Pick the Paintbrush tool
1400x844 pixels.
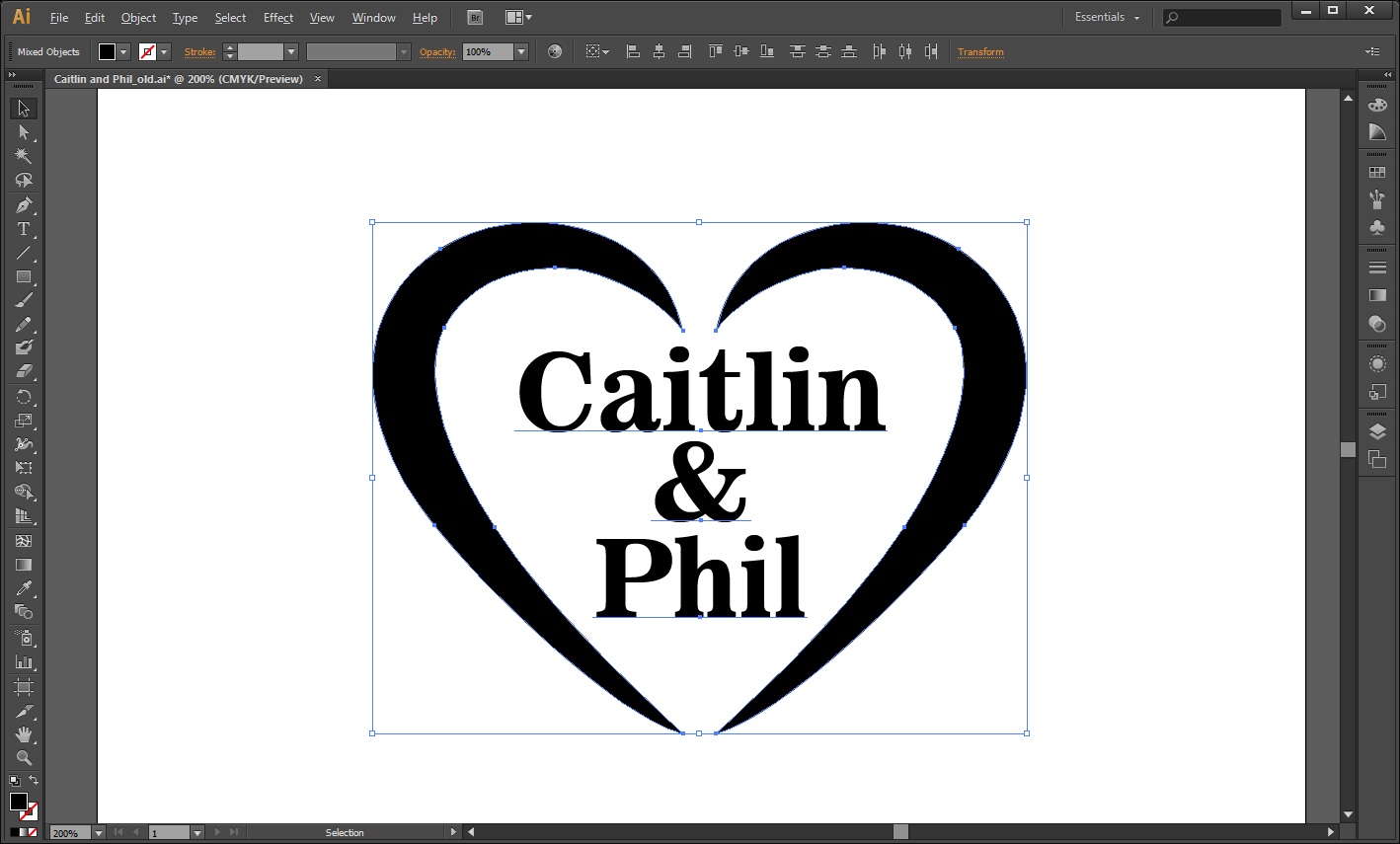[24, 301]
